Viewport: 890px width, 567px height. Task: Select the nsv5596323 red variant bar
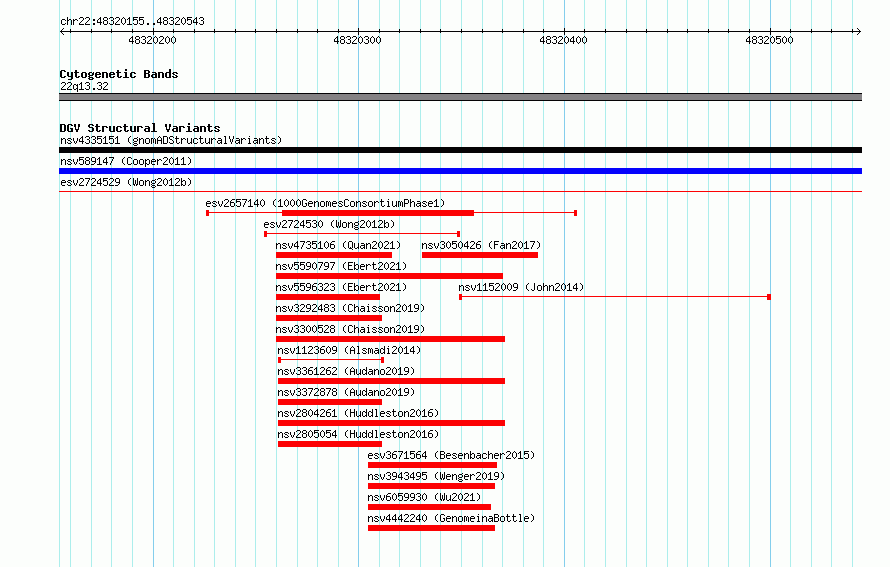(328, 297)
